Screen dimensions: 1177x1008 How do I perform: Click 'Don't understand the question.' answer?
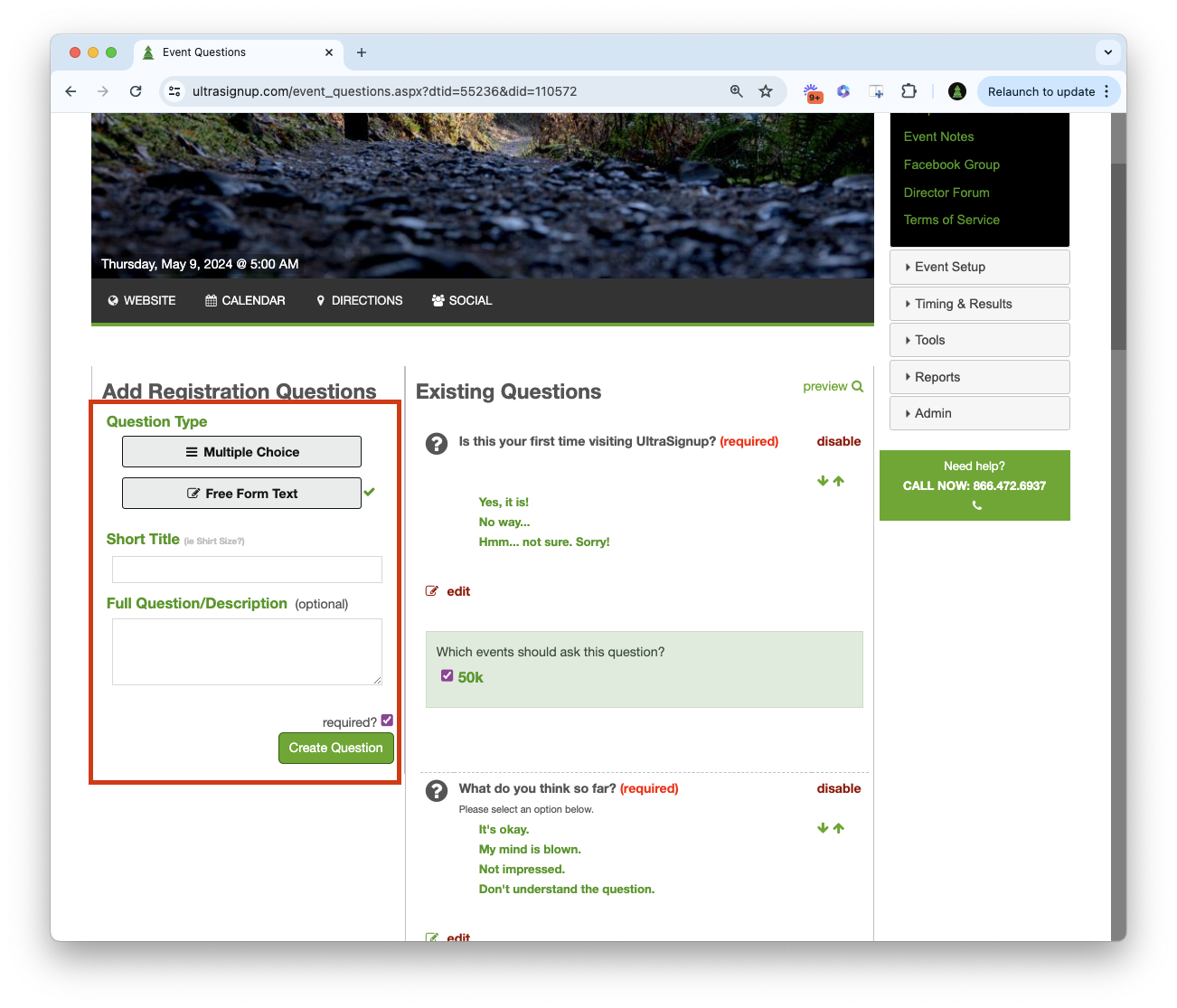[567, 889]
